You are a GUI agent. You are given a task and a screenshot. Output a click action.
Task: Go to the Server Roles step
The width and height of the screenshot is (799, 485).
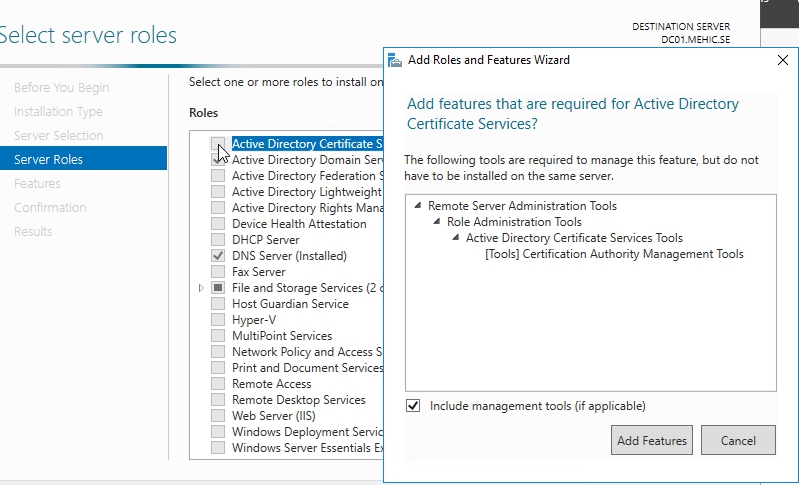point(49,160)
